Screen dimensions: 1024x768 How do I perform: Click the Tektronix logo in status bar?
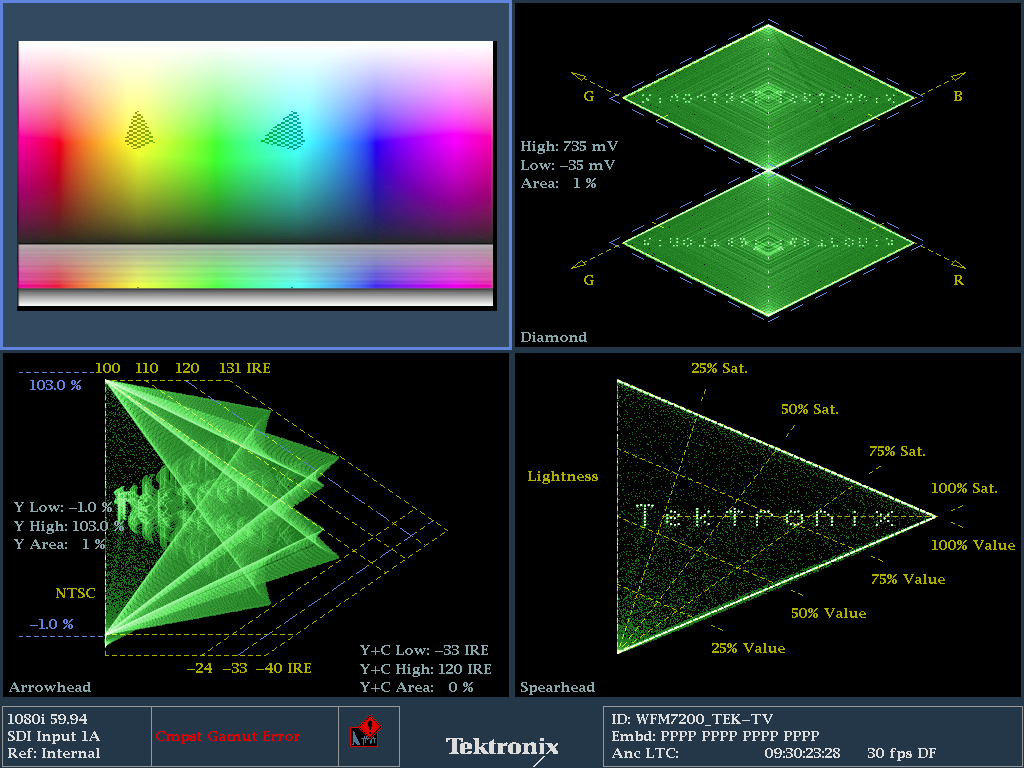(x=502, y=746)
